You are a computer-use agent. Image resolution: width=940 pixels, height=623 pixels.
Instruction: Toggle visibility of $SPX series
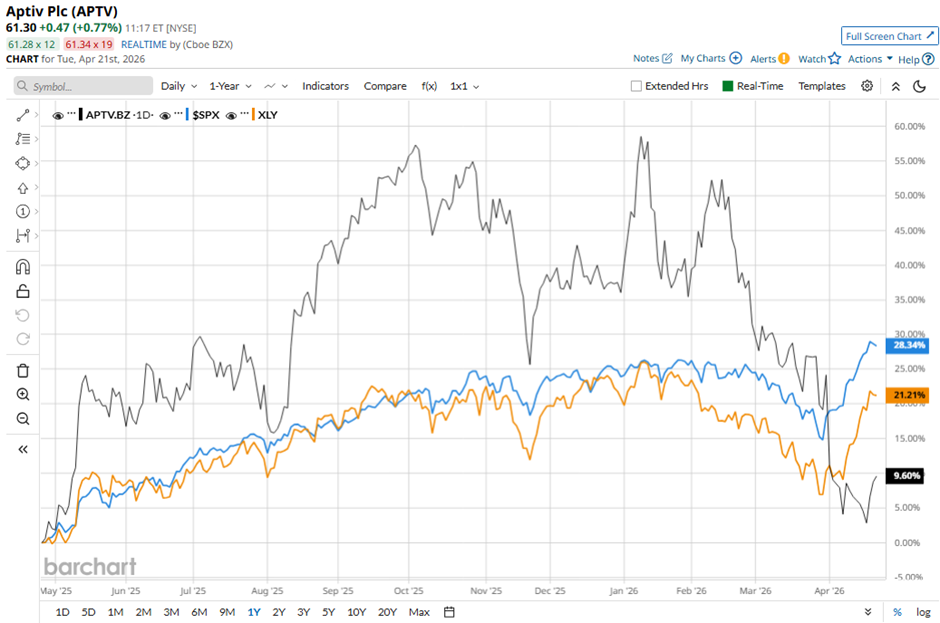click(165, 116)
